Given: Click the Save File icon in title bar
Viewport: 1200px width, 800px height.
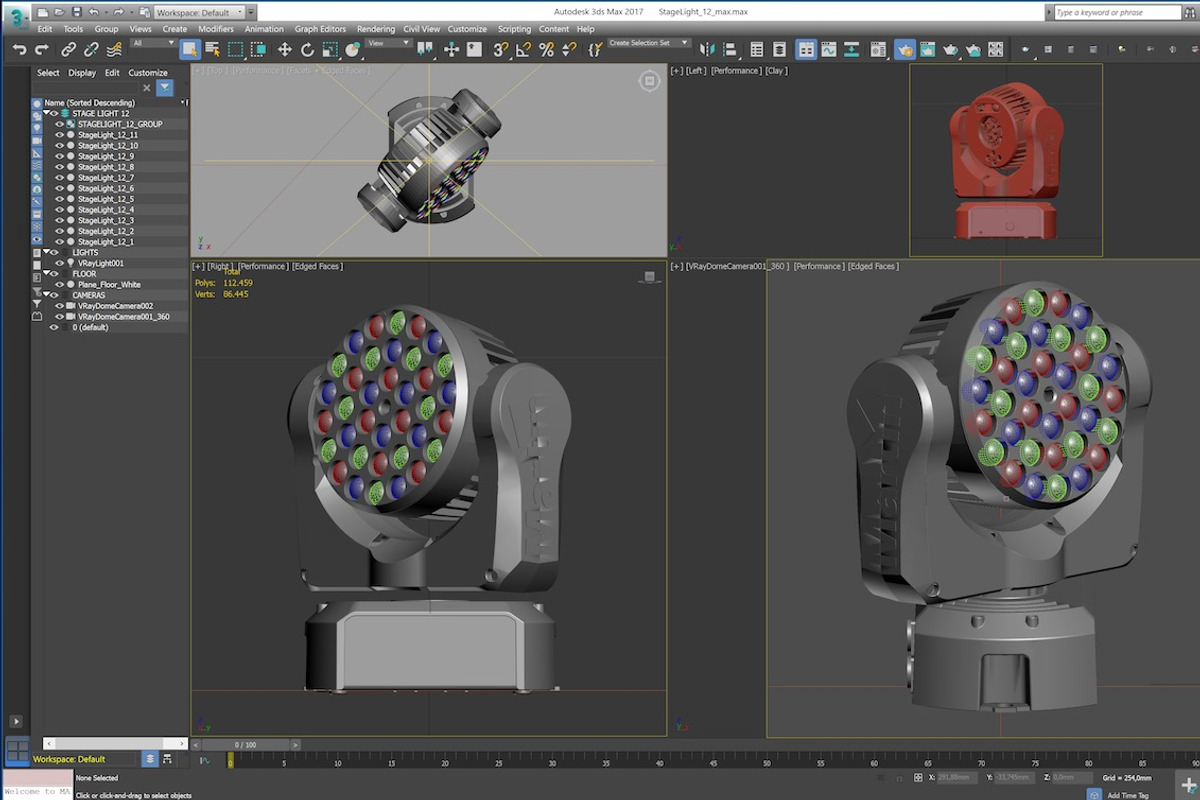Looking at the screenshot, I should pos(78,13).
